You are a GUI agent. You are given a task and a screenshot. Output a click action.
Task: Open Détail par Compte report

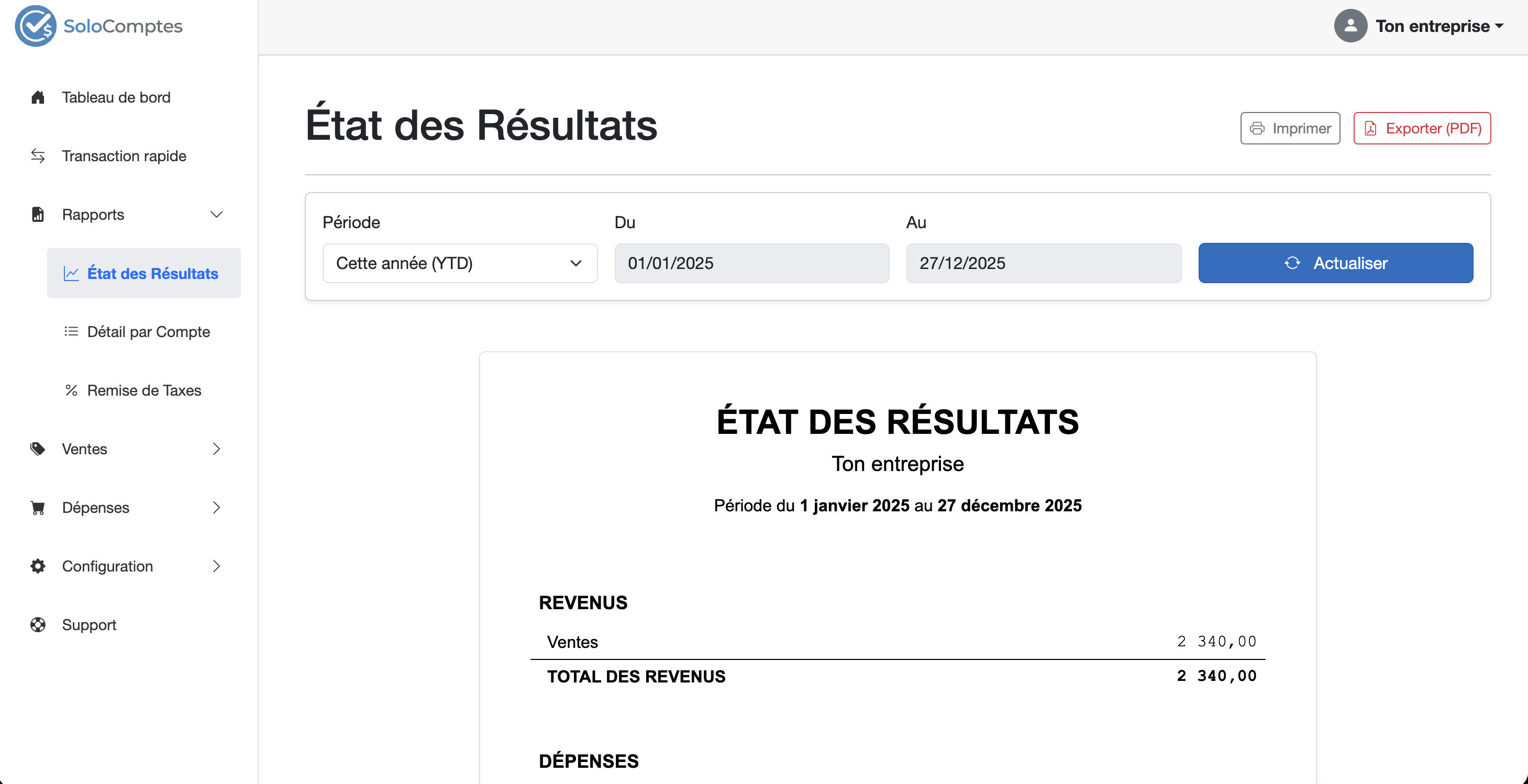coord(148,332)
